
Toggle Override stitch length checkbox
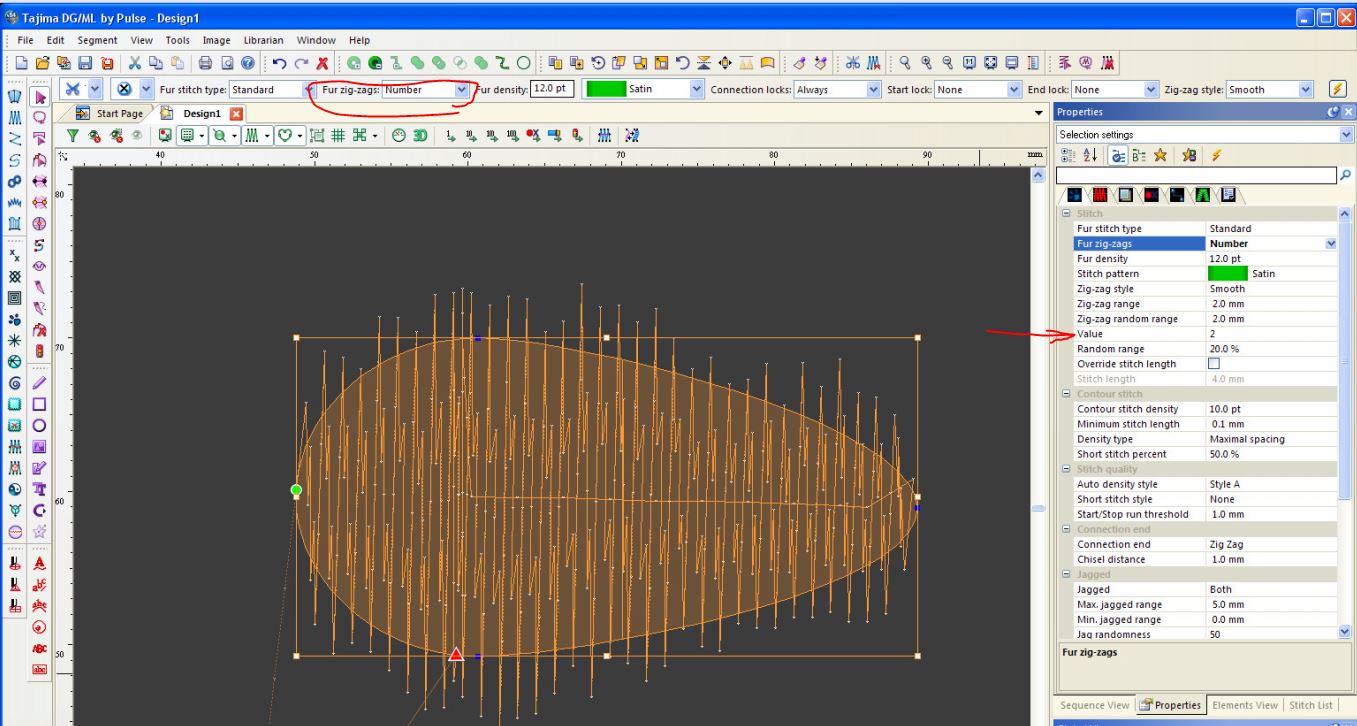[x=1215, y=364]
